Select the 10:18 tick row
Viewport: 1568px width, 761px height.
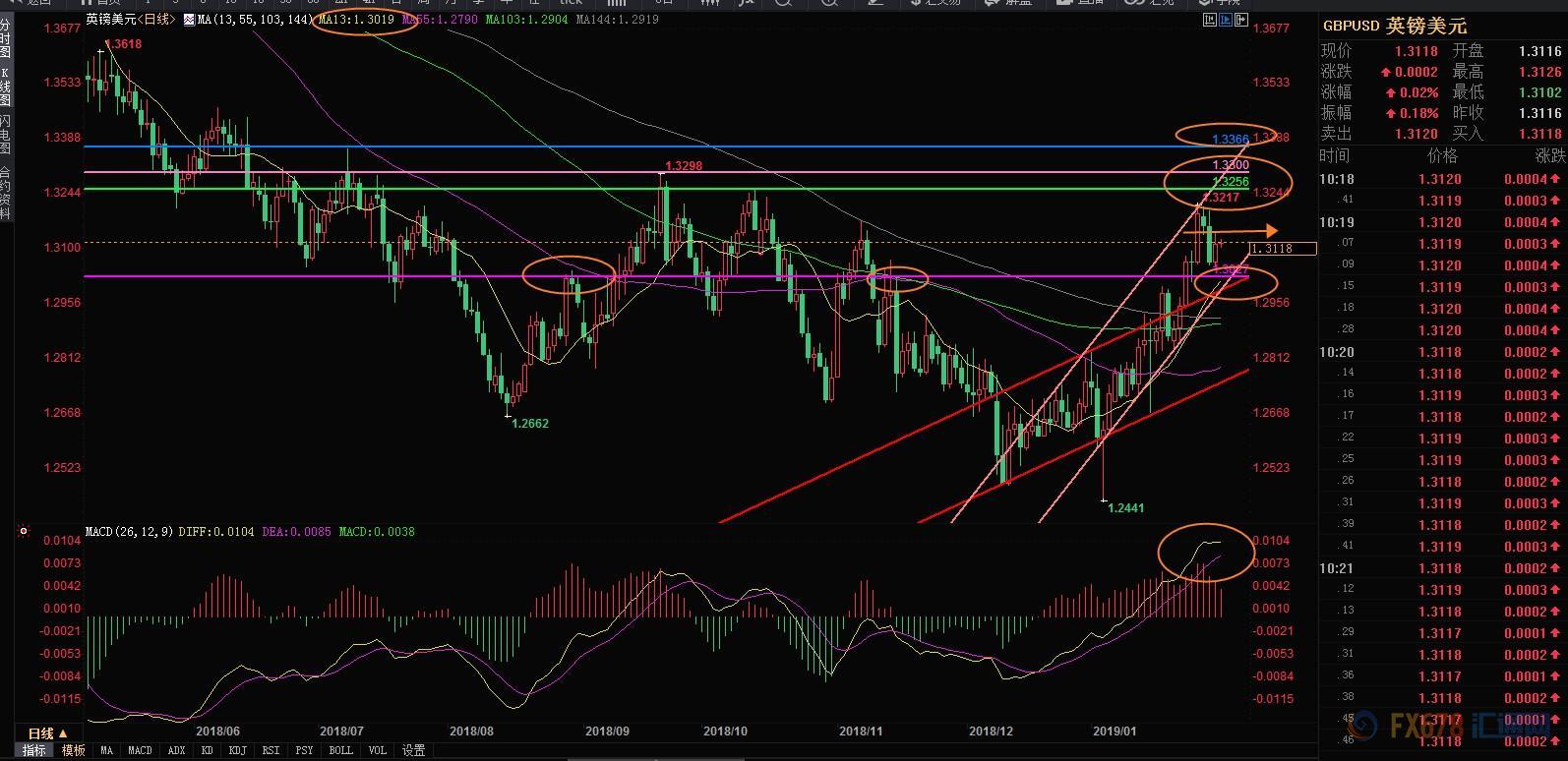(1442, 179)
